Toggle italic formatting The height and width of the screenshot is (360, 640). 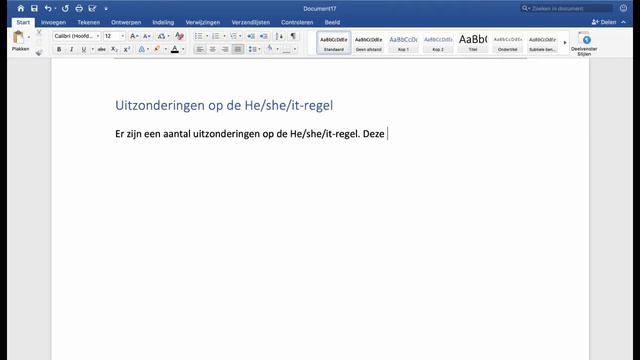point(71,49)
